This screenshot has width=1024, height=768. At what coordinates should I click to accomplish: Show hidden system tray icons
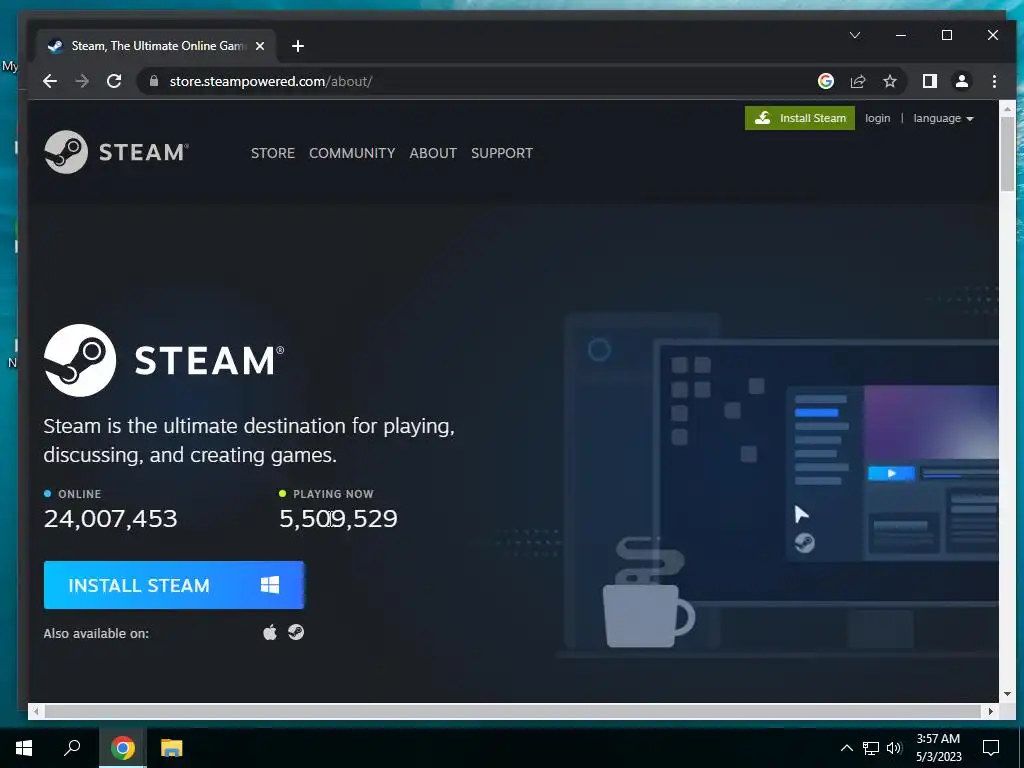pyautogui.click(x=846, y=748)
